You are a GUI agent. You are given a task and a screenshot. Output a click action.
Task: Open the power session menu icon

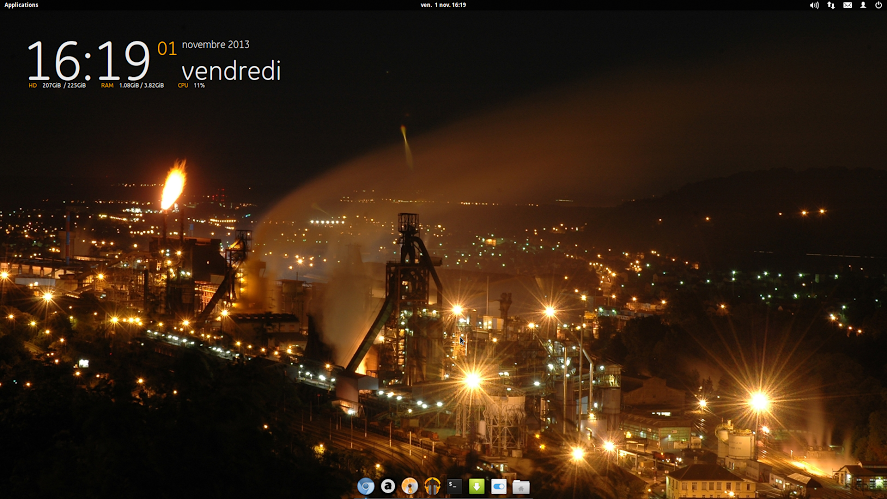(x=879, y=5)
